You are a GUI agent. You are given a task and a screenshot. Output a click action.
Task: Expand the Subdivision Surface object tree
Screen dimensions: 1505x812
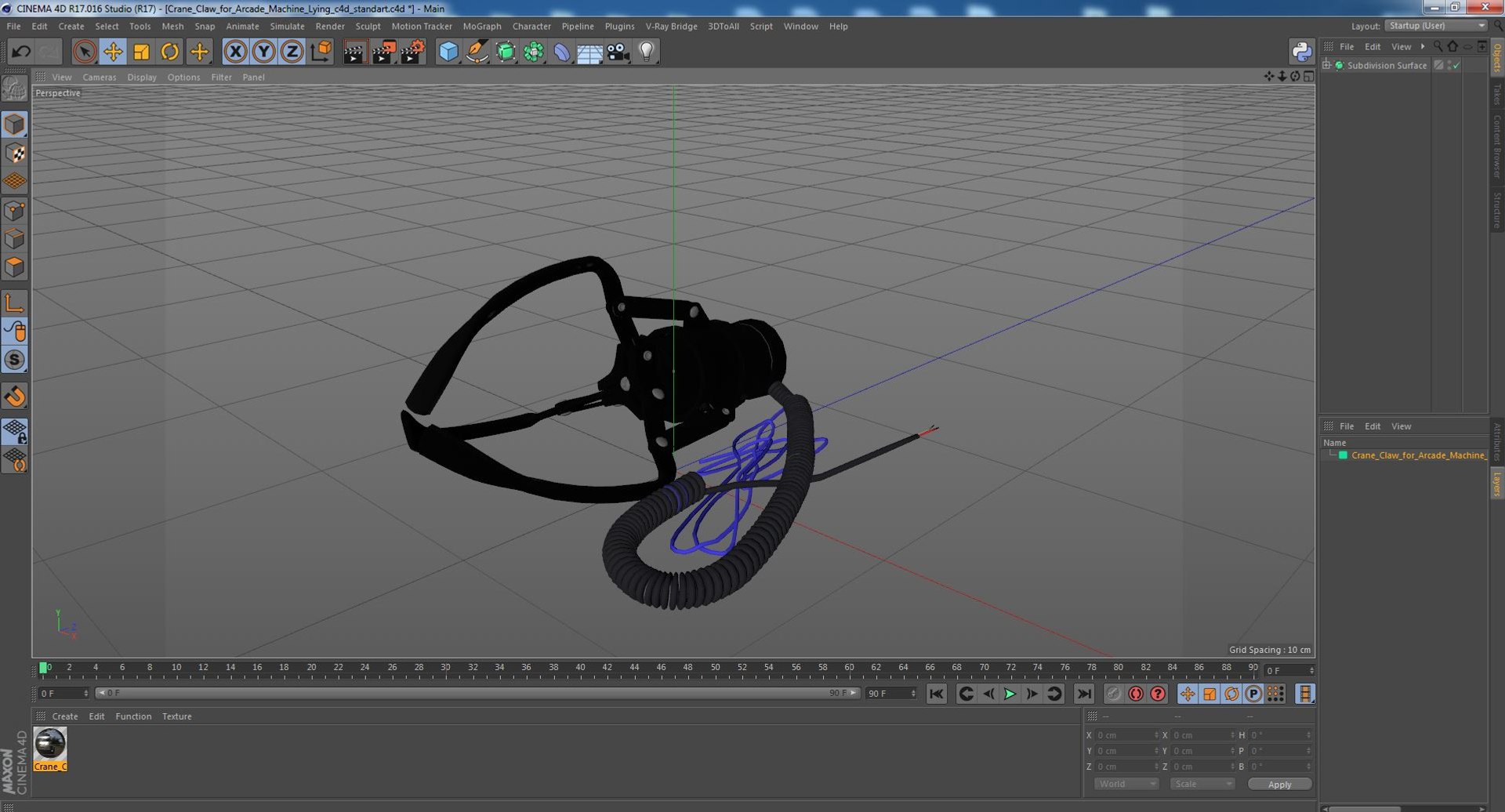pyautogui.click(x=1326, y=65)
